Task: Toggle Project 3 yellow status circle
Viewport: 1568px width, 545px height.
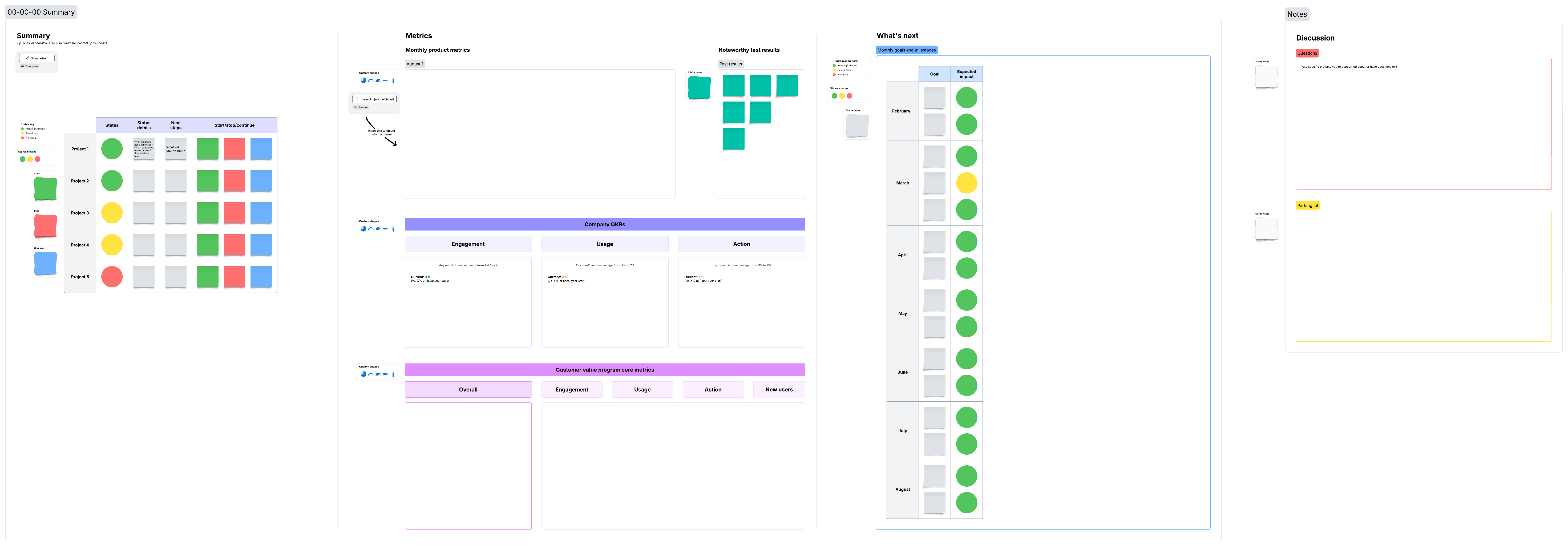Action: [x=112, y=212]
